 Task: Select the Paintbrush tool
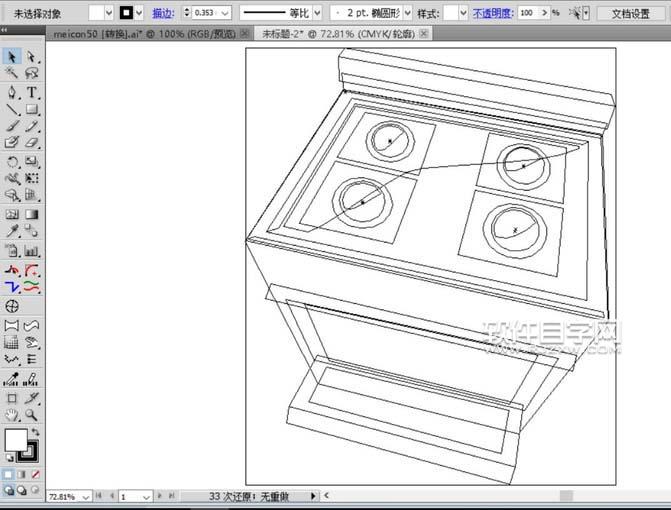[x=12, y=126]
